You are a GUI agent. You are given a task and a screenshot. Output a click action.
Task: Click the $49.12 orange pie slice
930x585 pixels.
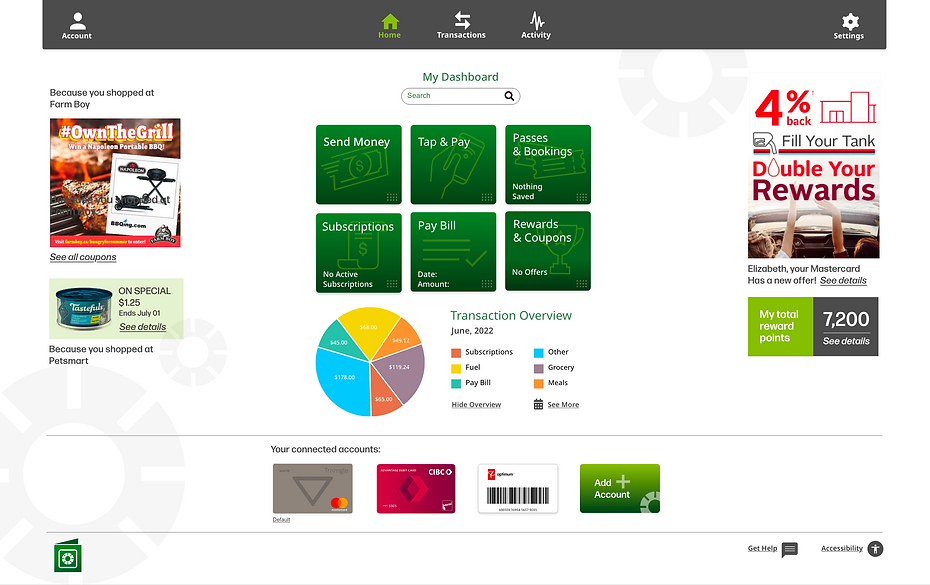coord(402,339)
